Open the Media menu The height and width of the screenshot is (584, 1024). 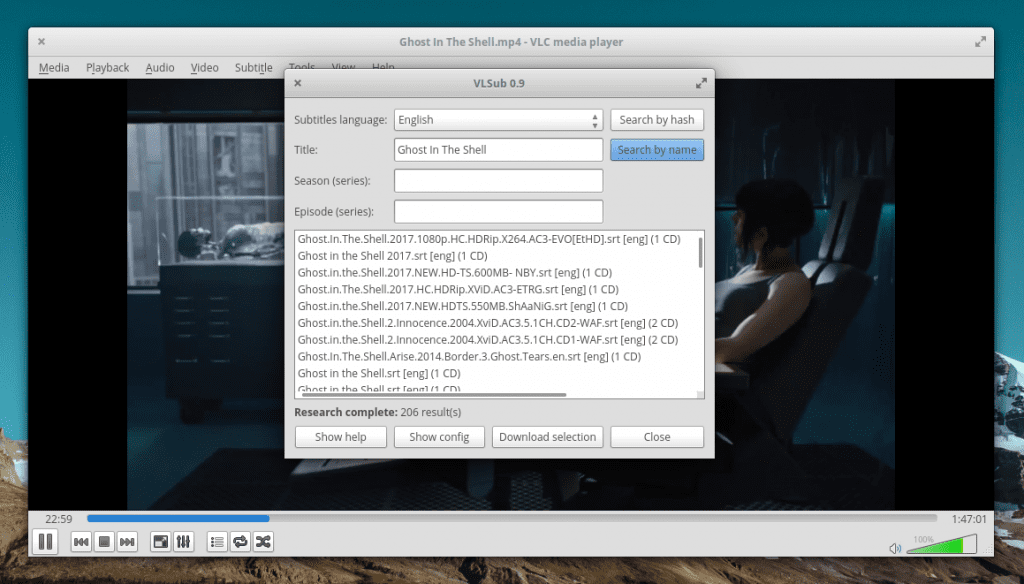click(x=54, y=68)
